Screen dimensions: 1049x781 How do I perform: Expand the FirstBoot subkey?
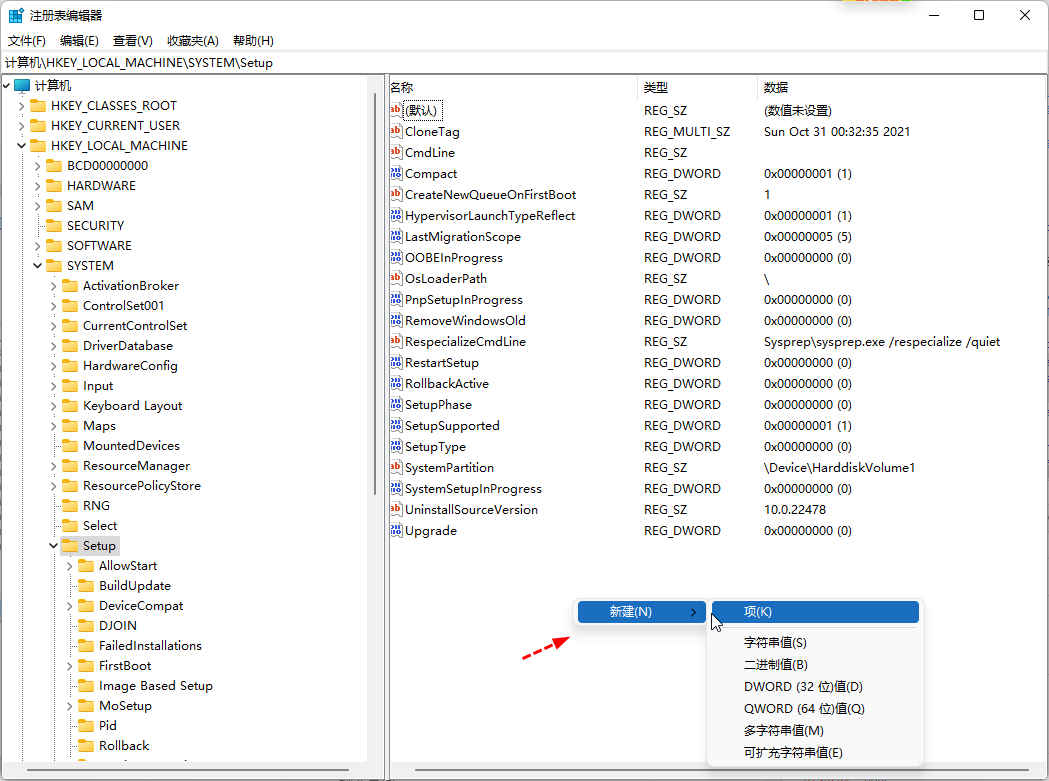pos(70,666)
